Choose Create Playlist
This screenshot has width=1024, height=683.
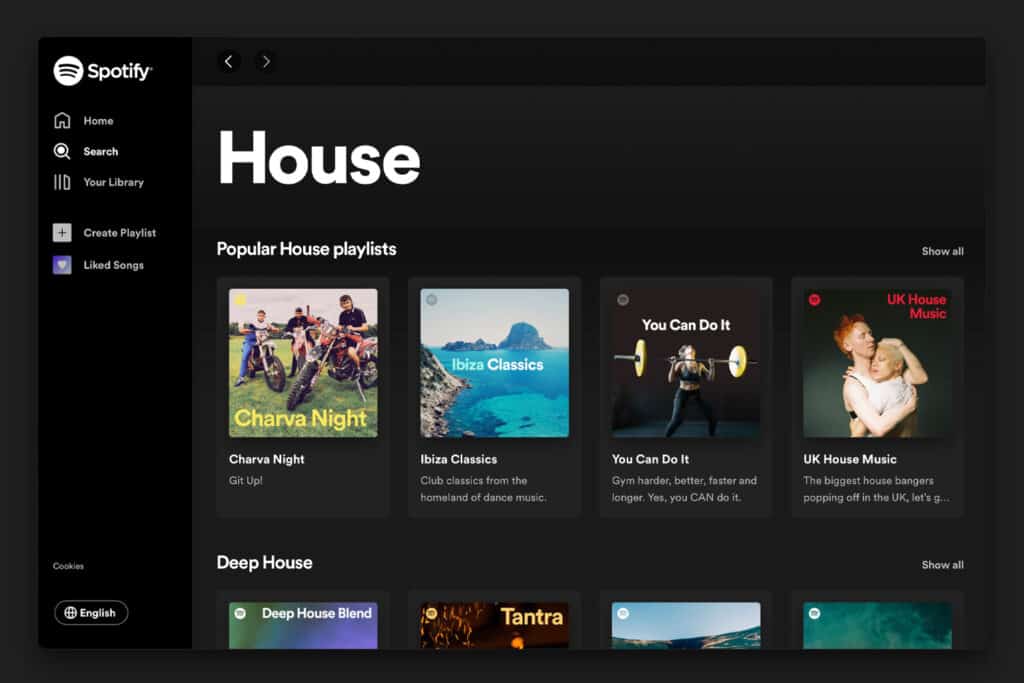[120, 232]
